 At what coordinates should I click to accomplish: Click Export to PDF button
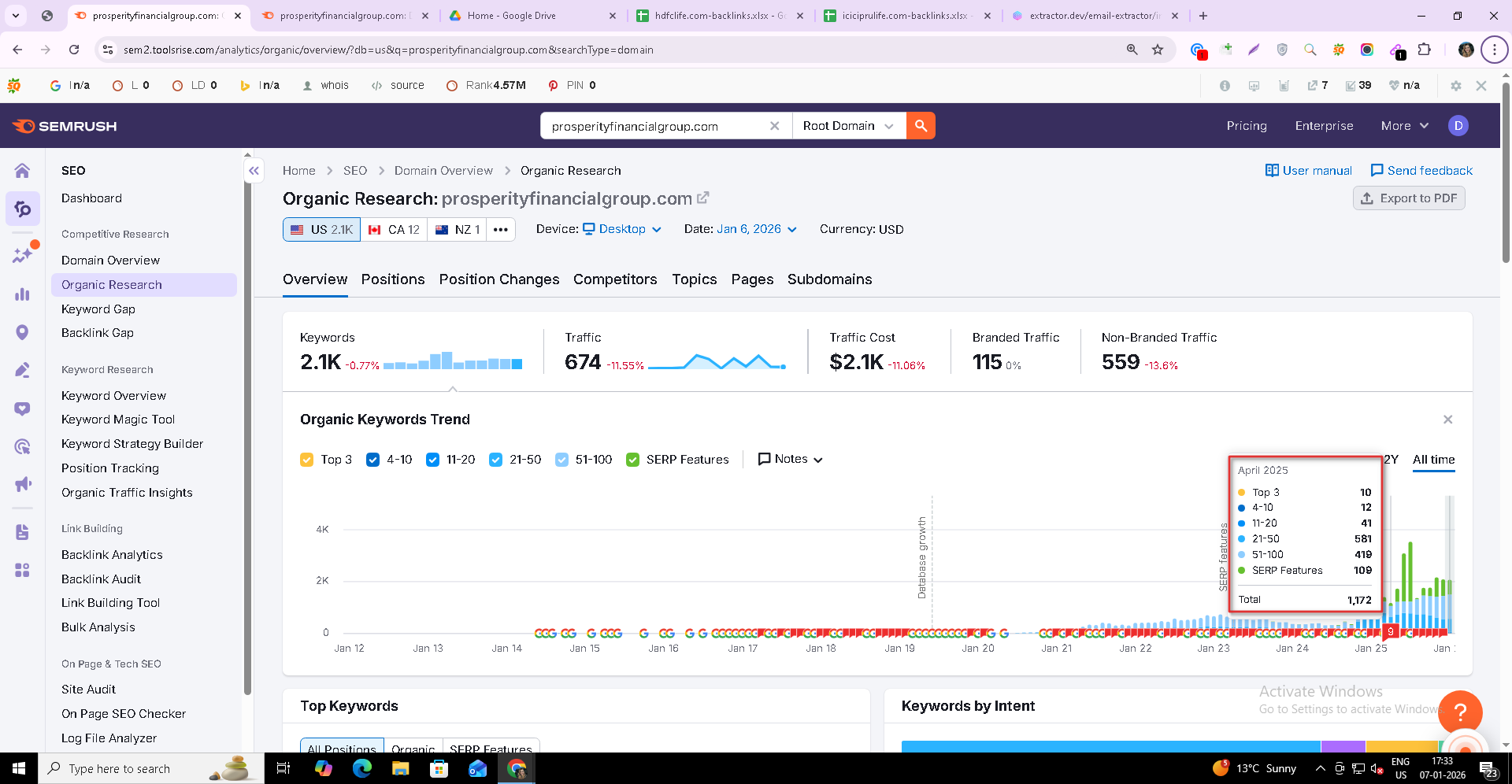coord(1409,198)
